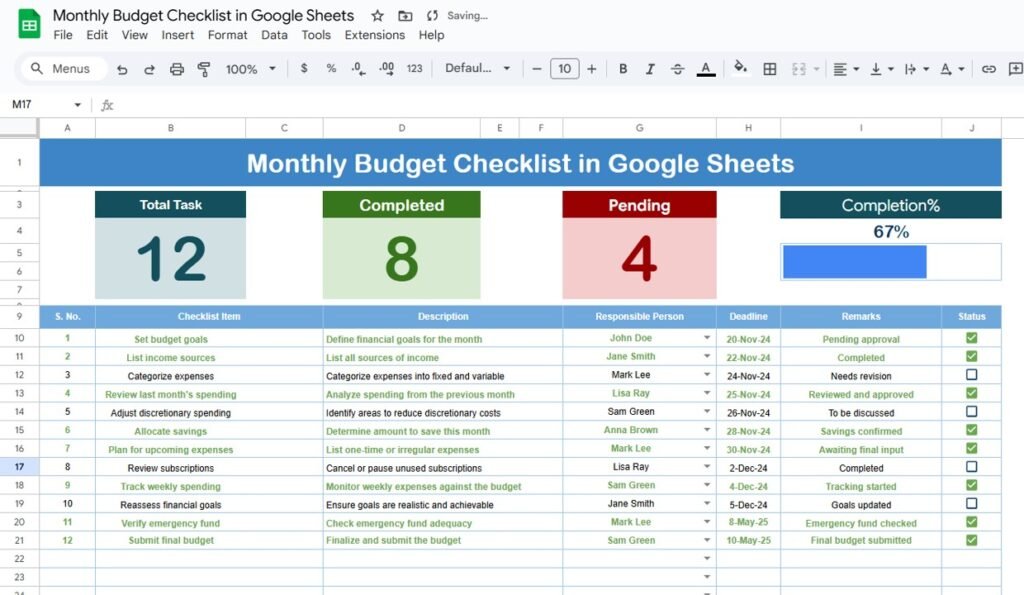Open the Extensions menu
Viewport: 1024px width, 595px height.
pyautogui.click(x=374, y=35)
